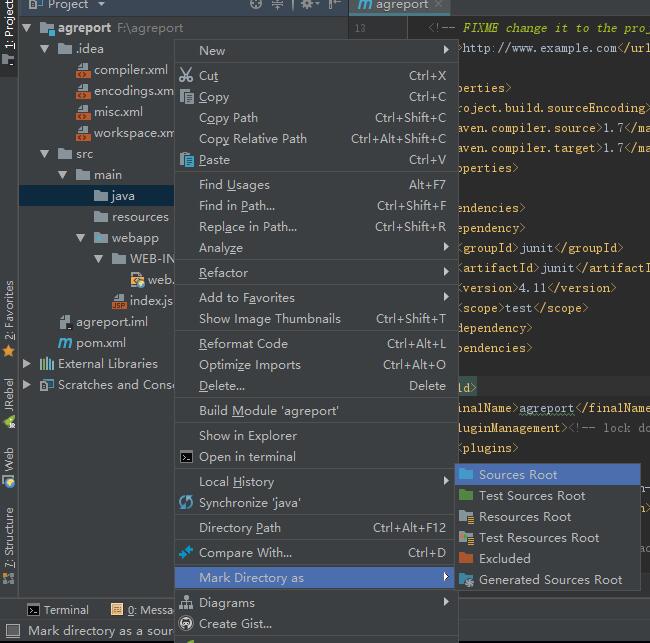The width and height of the screenshot is (650, 643).
Task: Click the Cut scissors icon in context menu
Action: (186, 75)
